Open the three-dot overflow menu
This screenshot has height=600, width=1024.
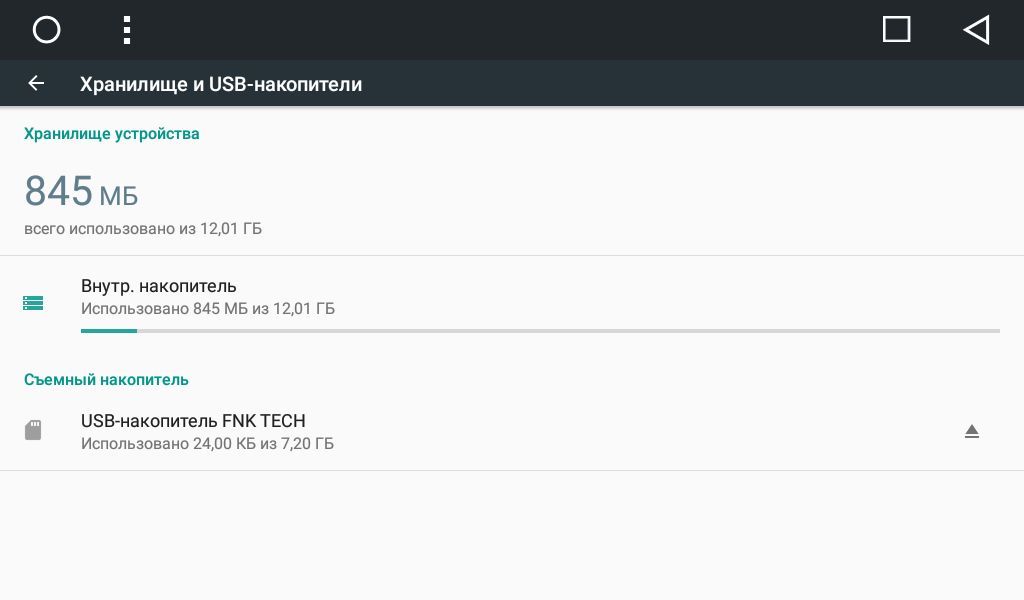point(127,30)
